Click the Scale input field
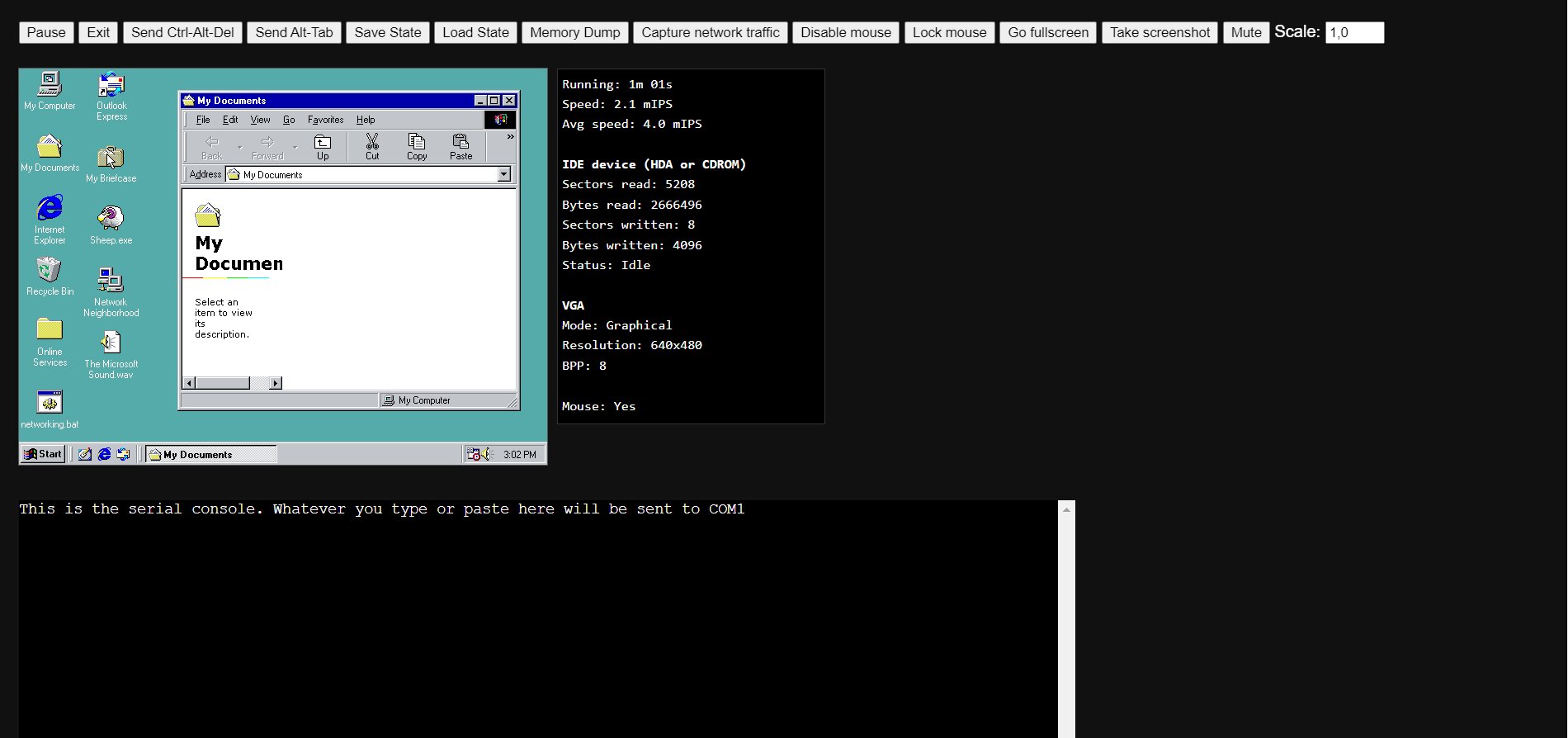 1354,32
